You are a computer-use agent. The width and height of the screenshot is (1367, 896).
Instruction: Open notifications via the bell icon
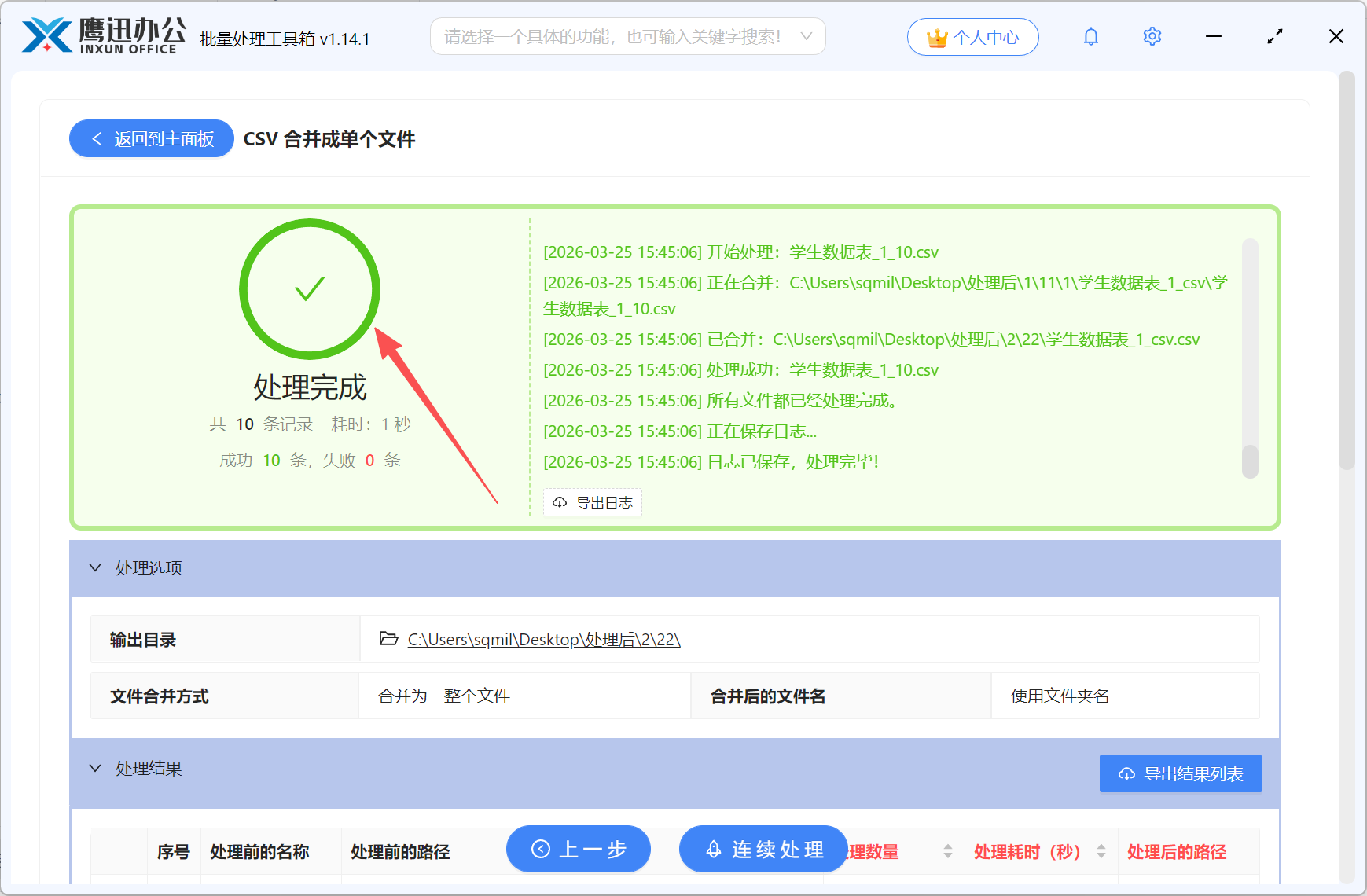pos(1091,36)
